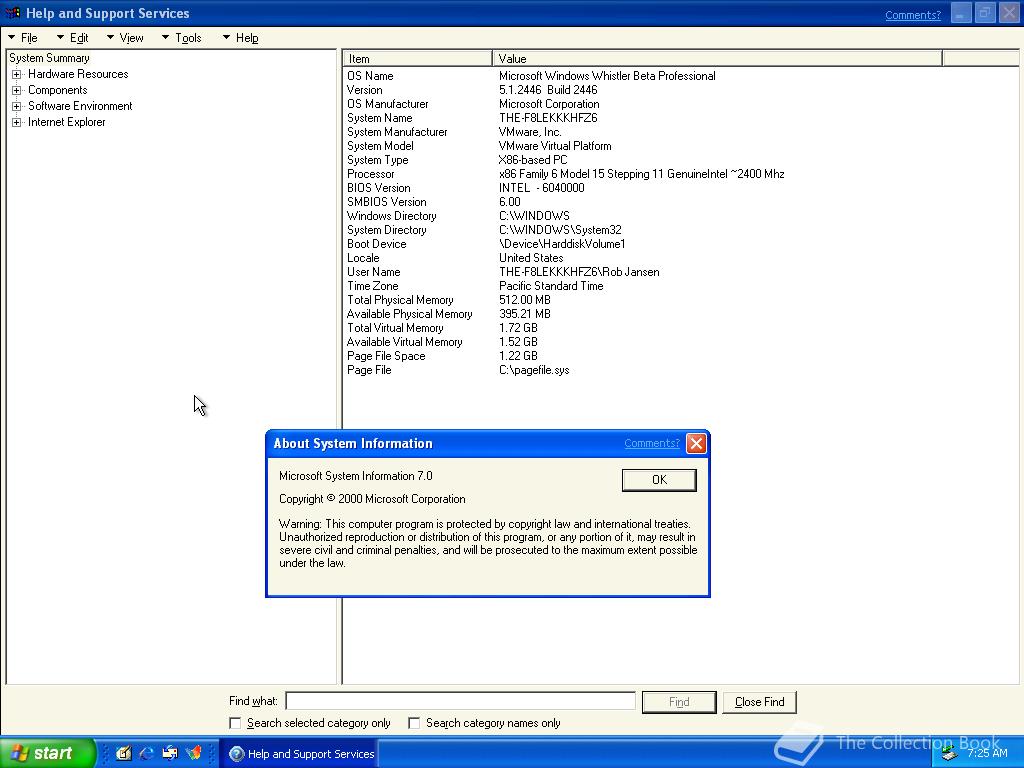Minimize the Help and Support Services window
The image size is (1024, 768).
(x=960, y=14)
